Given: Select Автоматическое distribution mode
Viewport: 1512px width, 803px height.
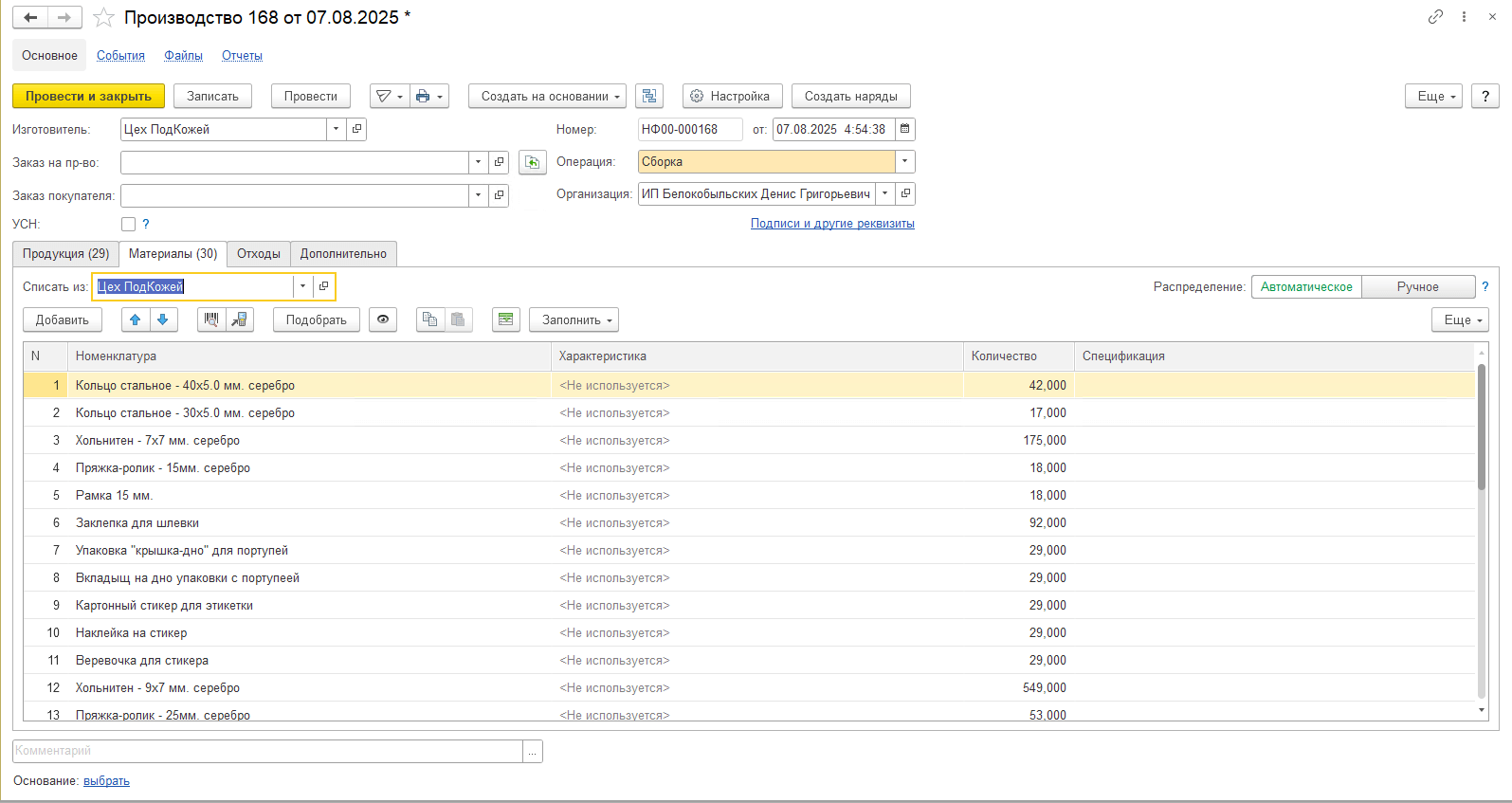Looking at the screenshot, I should coord(1306,286).
